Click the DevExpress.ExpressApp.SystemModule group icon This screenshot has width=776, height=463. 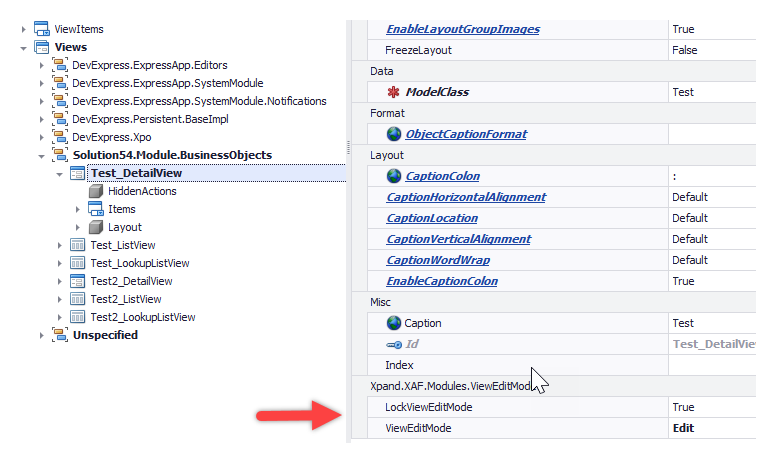point(60,83)
